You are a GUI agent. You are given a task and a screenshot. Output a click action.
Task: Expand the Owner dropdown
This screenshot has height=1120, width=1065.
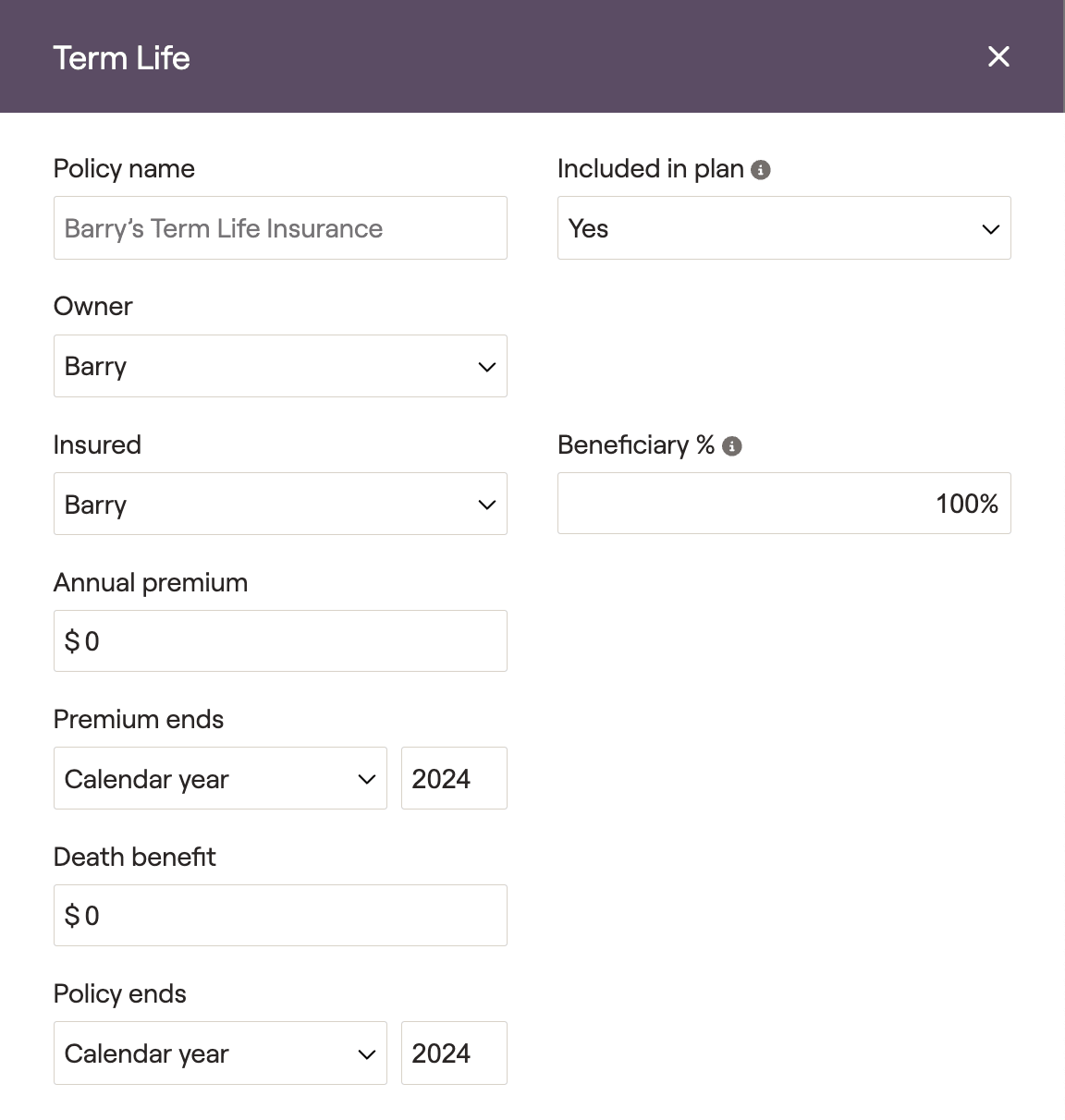(x=280, y=367)
